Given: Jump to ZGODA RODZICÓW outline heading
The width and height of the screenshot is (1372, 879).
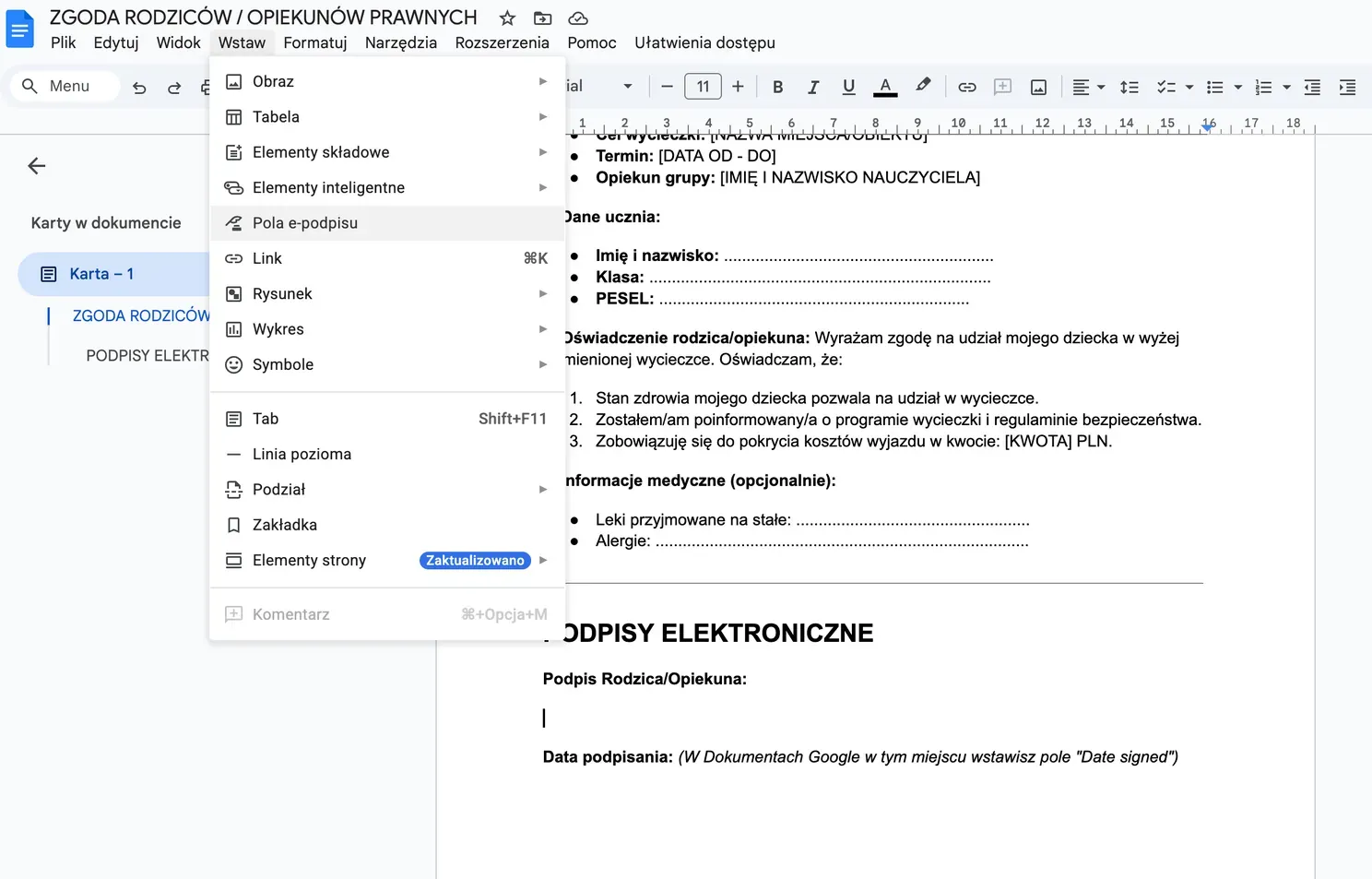Looking at the screenshot, I should click(x=141, y=315).
